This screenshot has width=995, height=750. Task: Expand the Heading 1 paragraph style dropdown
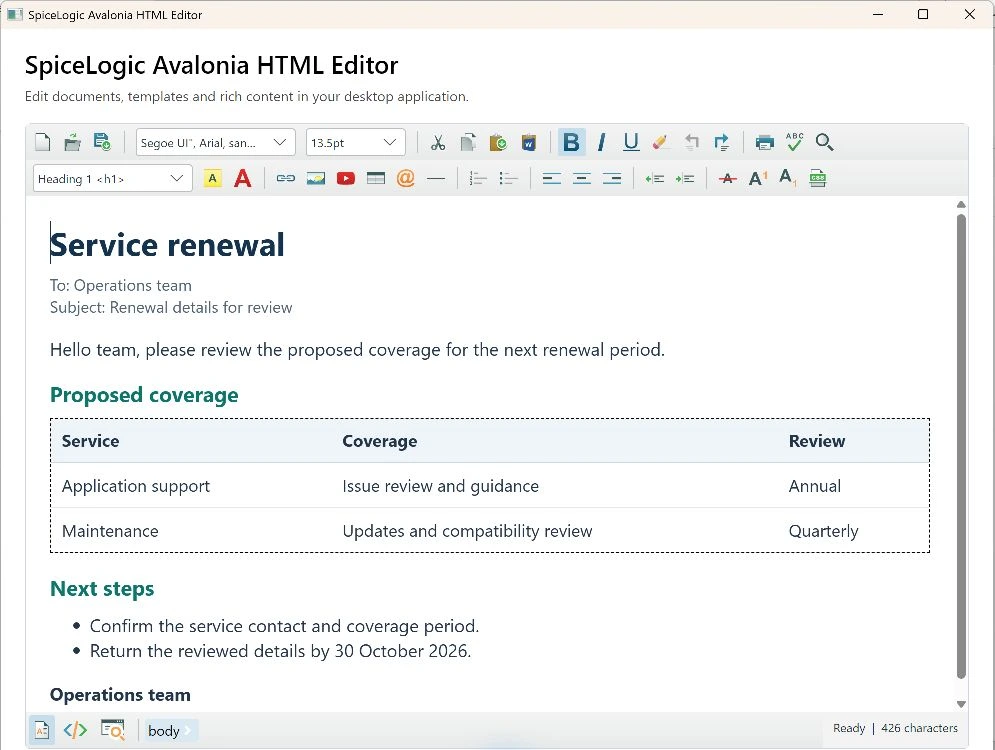pyautogui.click(x=112, y=179)
